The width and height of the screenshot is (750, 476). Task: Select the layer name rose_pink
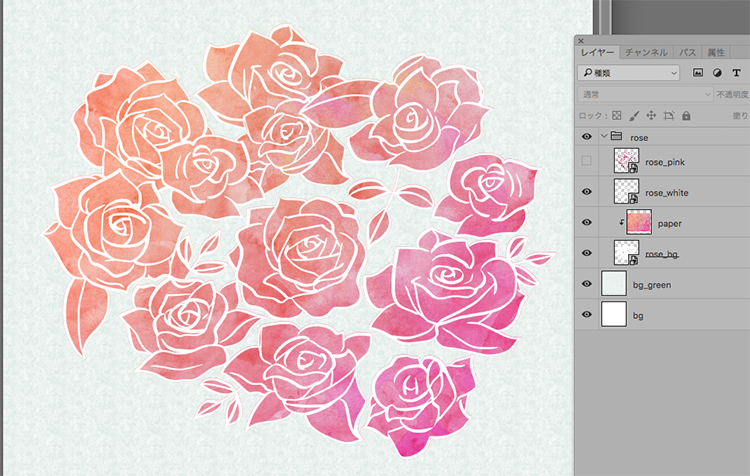coord(665,162)
